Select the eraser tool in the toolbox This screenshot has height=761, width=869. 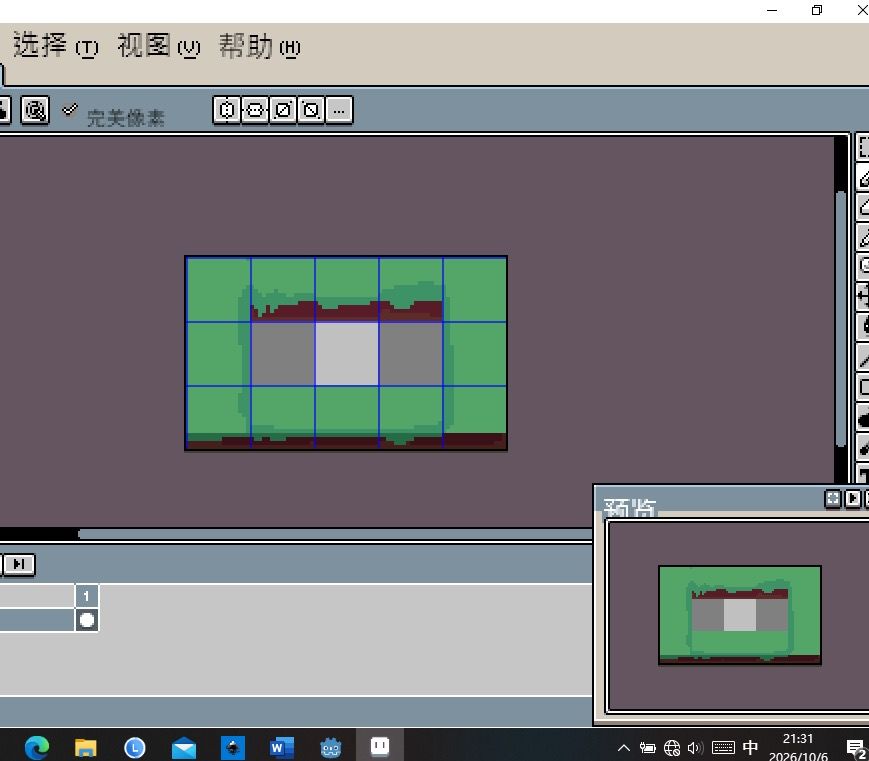pos(863,207)
